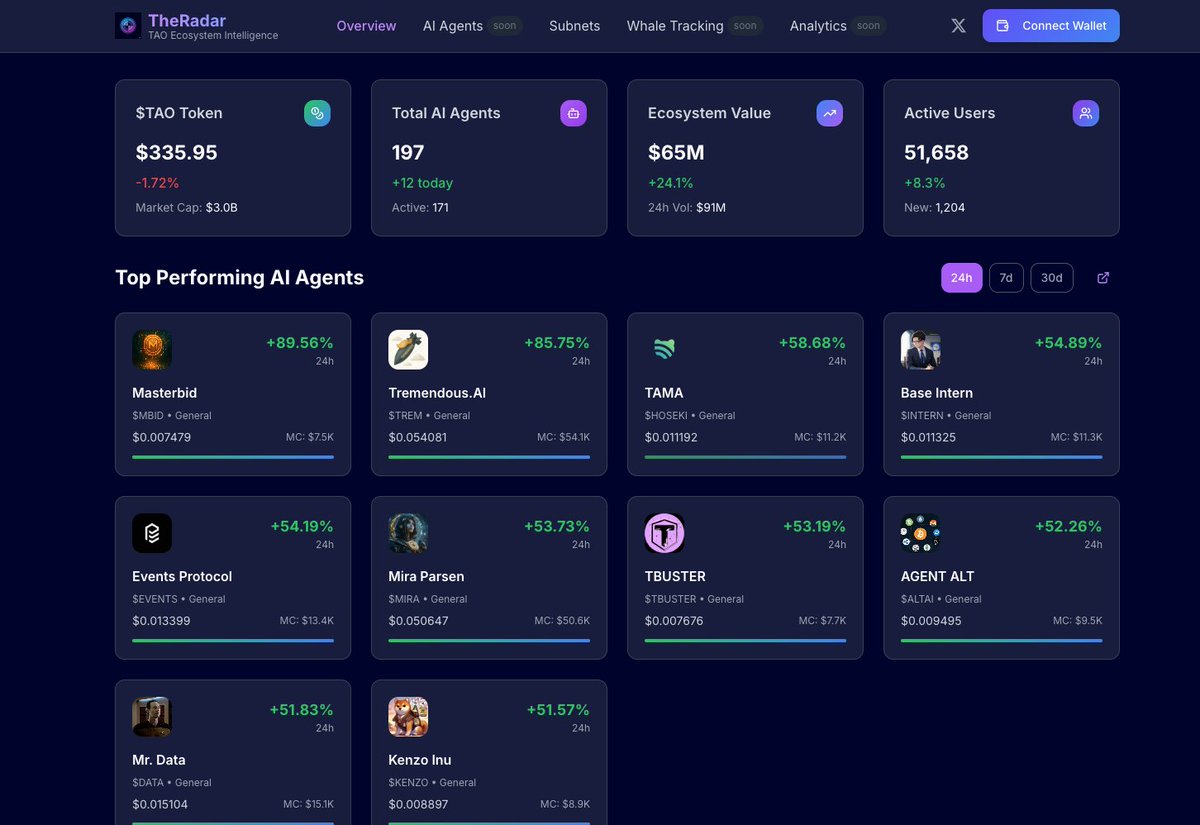Click the Connect Wallet button
Viewport: 1200px width, 825px height.
tap(1051, 26)
